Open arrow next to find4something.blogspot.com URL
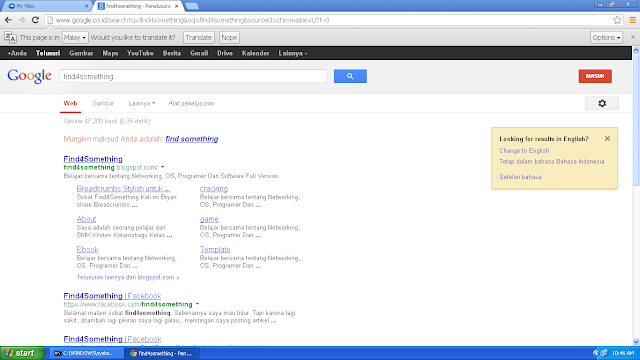 pos(162,167)
